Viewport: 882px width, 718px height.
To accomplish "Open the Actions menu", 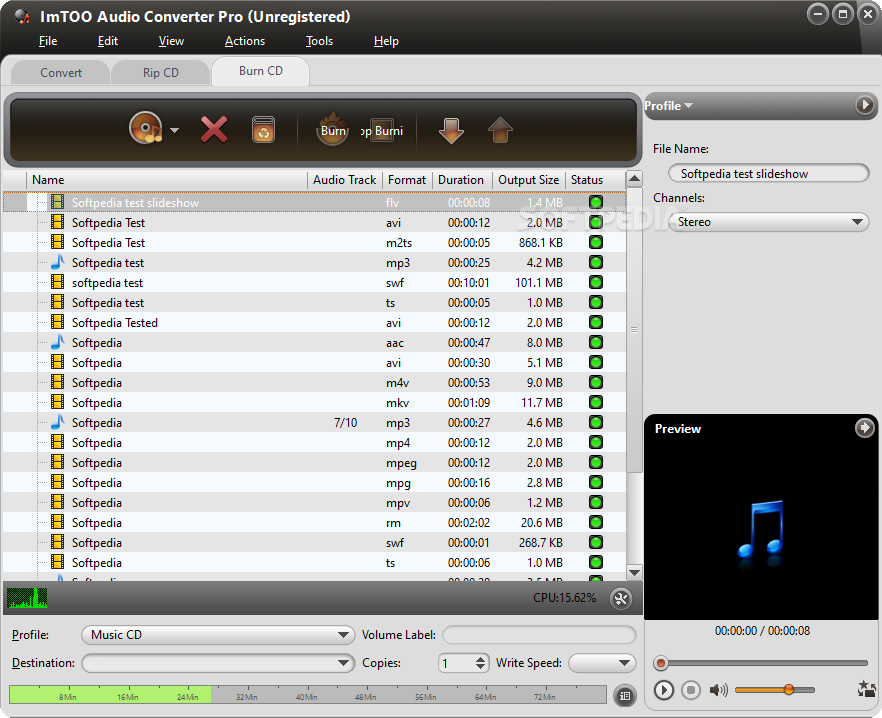I will pos(245,41).
